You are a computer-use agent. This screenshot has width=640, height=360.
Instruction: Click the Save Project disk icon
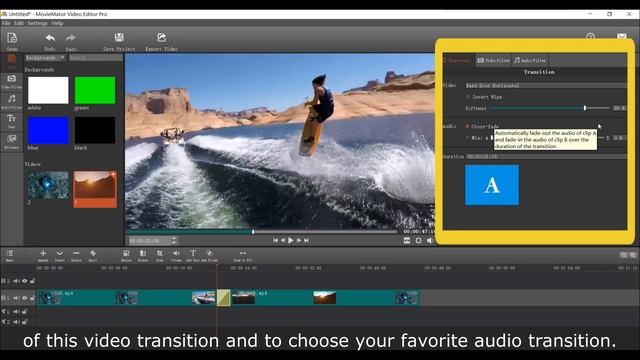pos(119,38)
